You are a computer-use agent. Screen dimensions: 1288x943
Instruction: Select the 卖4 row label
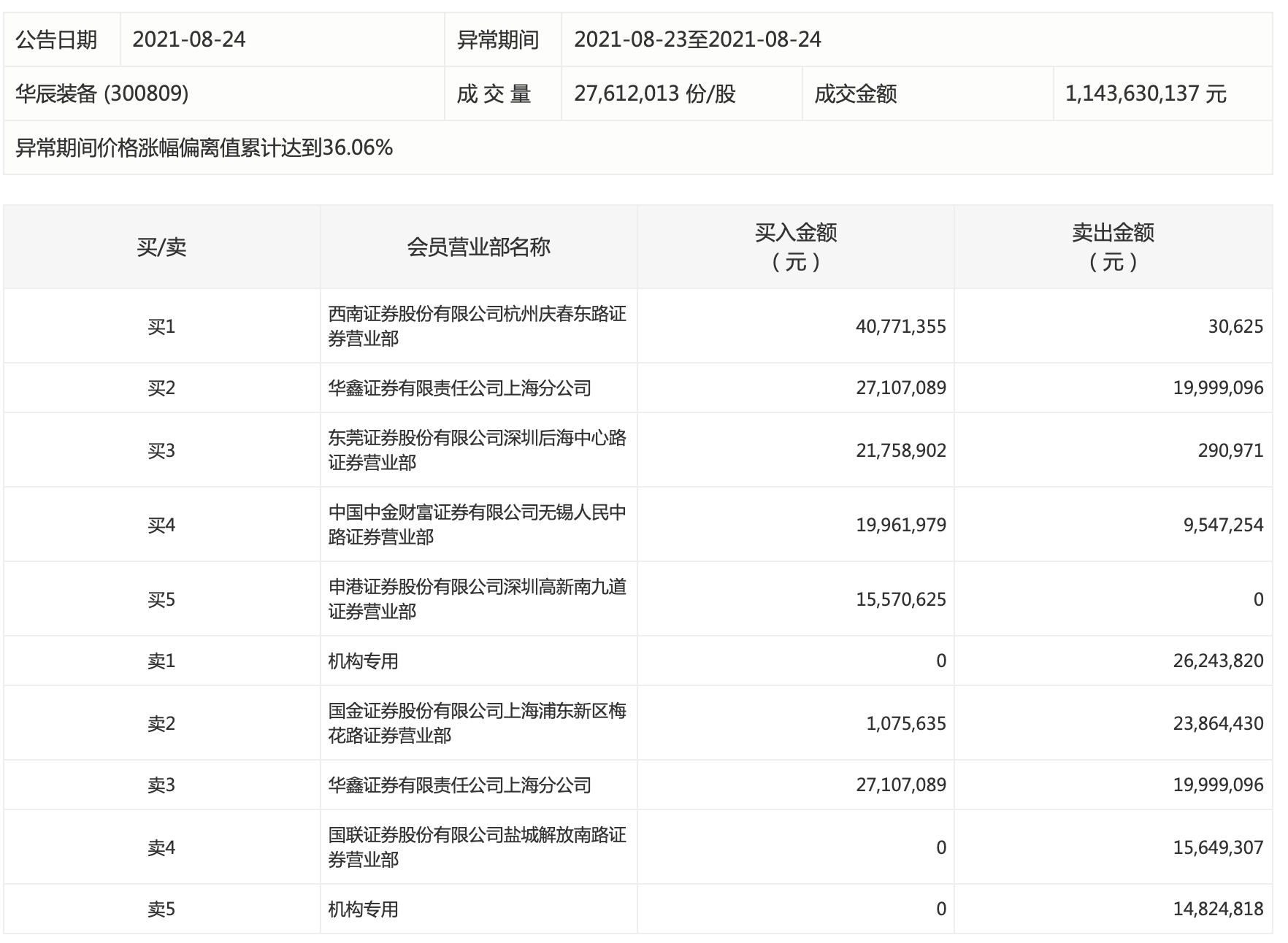(161, 847)
